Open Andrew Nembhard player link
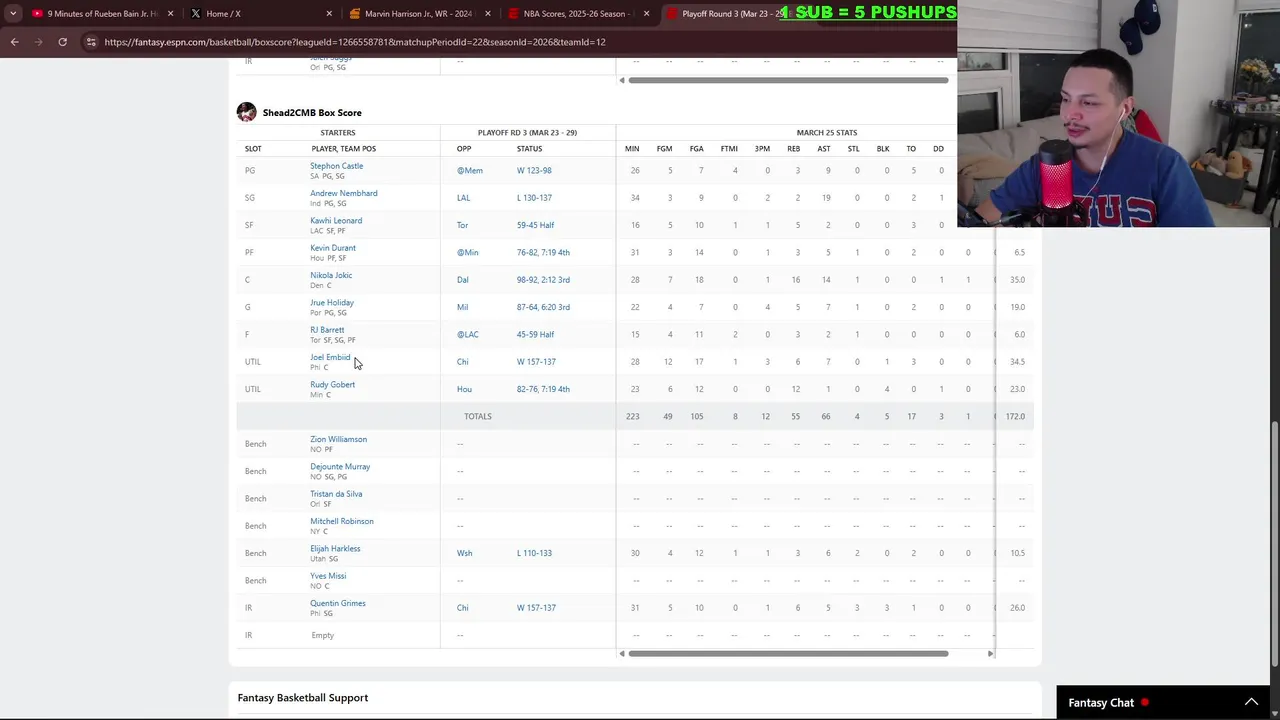1280x720 pixels. tap(343, 193)
